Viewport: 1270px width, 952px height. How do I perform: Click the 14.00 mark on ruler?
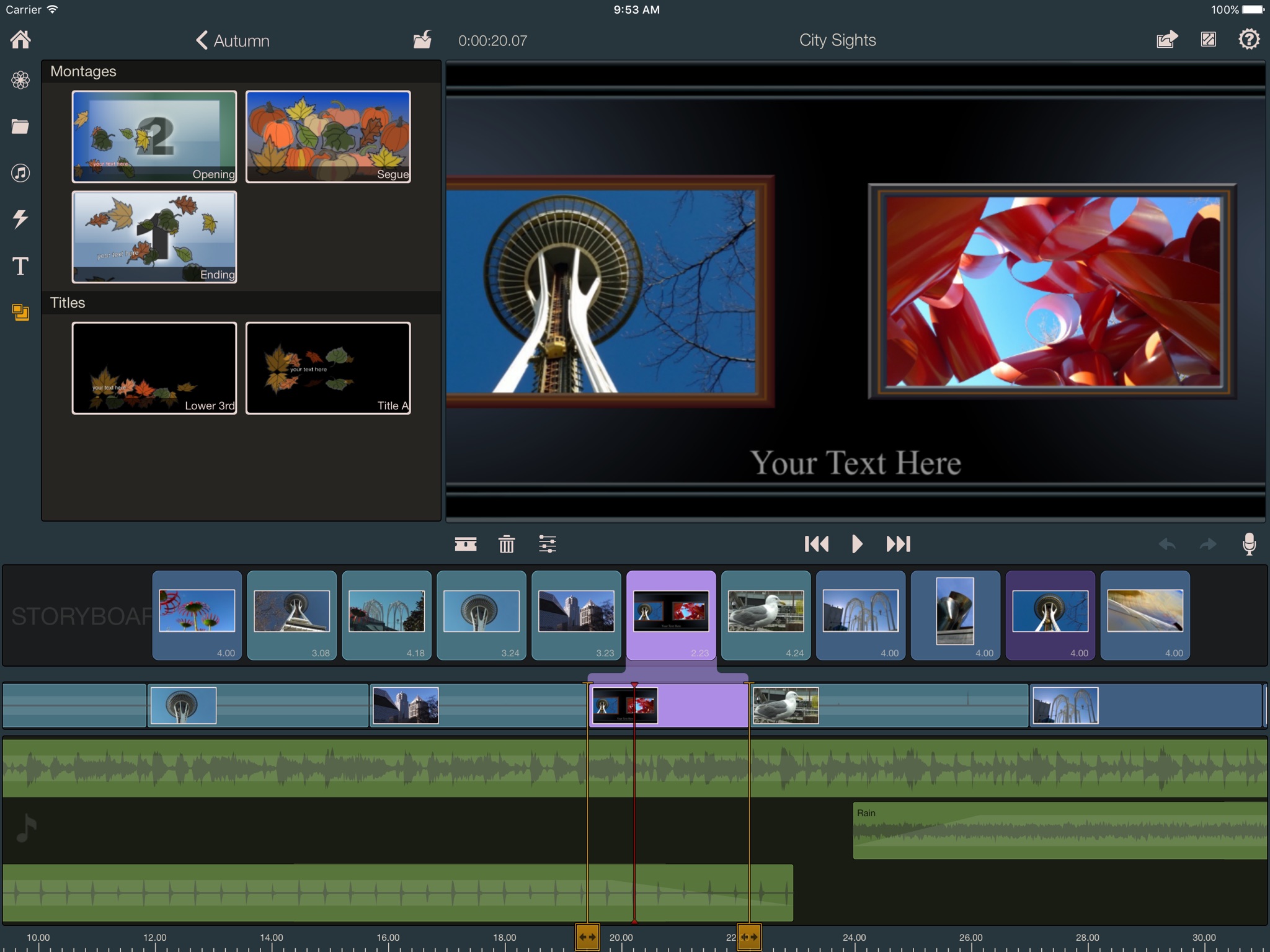coord(271,938)
